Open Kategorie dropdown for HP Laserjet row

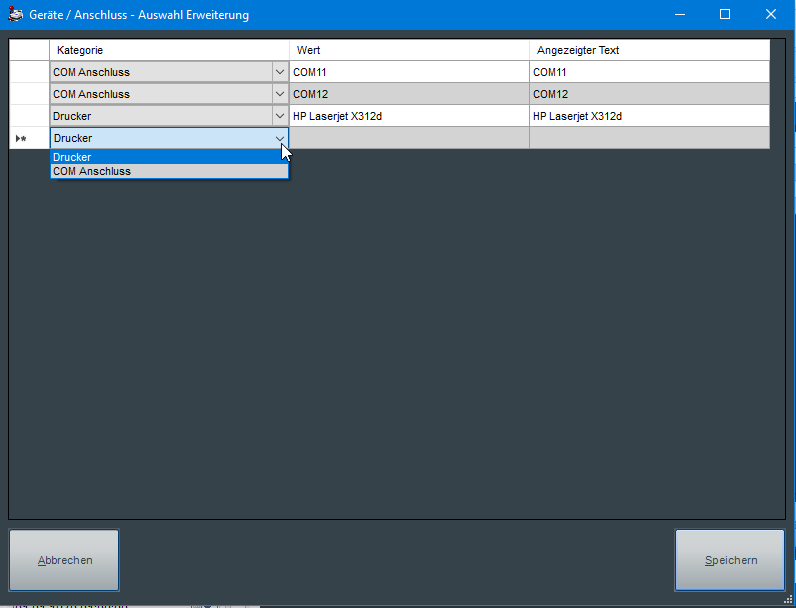coord(279,116)
